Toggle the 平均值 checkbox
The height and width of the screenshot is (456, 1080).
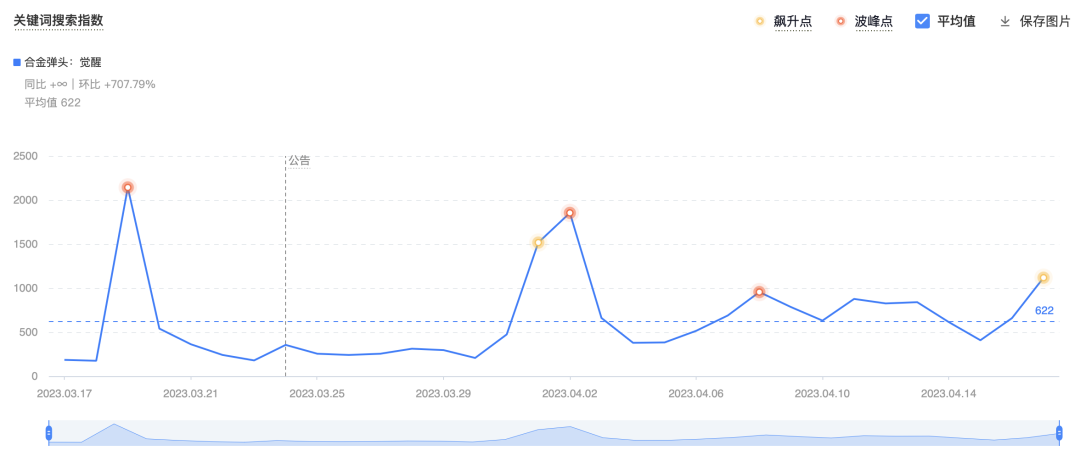point(923,21)
